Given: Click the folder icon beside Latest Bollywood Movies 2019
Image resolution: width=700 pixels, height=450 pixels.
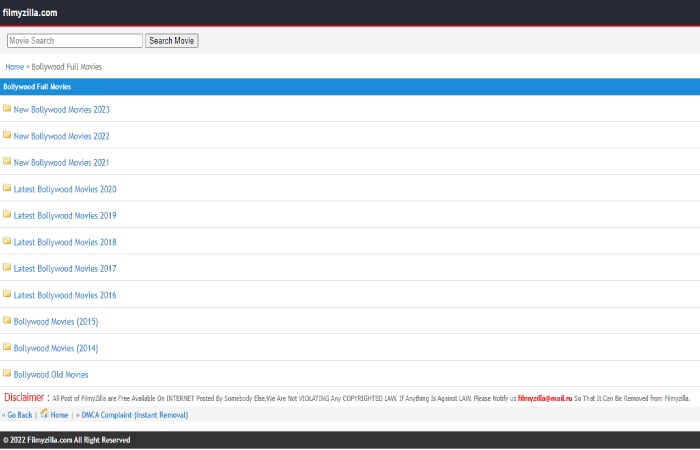Looking at the screenshot, I should point(7,214).
